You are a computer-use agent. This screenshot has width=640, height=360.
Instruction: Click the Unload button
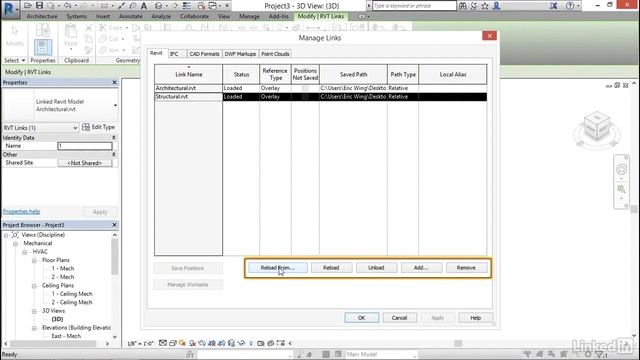(376, 268)
